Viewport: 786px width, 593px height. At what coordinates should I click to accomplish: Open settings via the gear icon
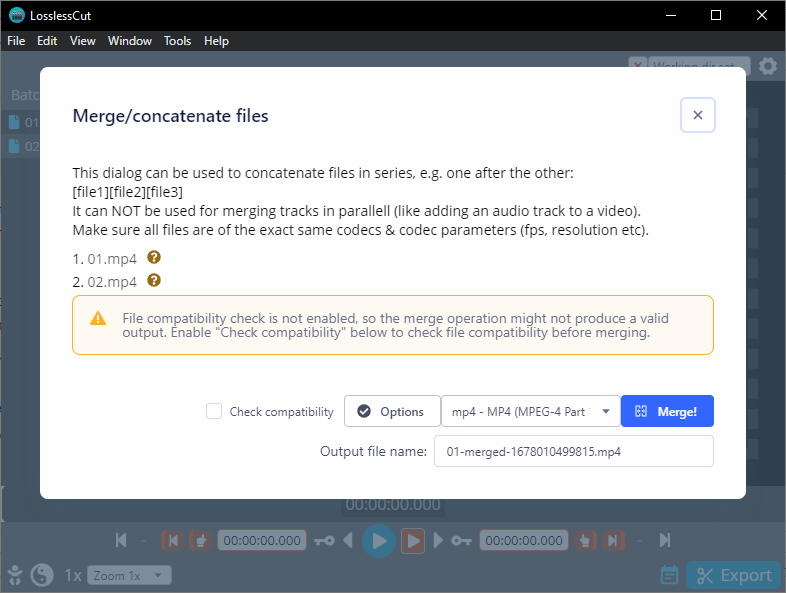[x=767, y=67]
